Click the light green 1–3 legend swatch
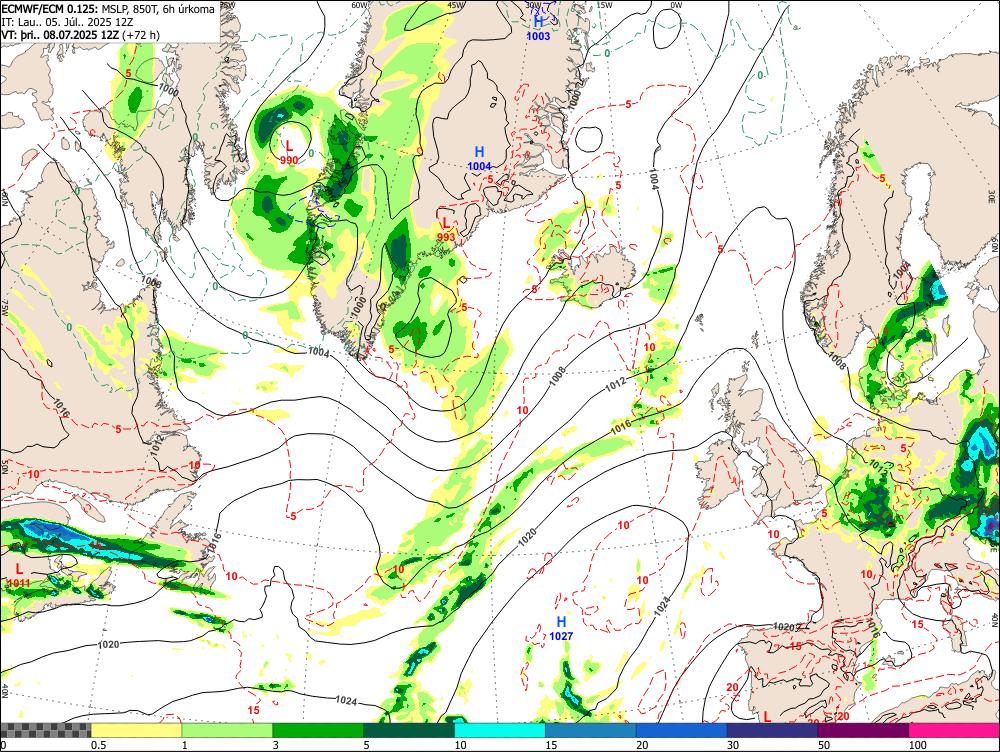 click(226, 730)
